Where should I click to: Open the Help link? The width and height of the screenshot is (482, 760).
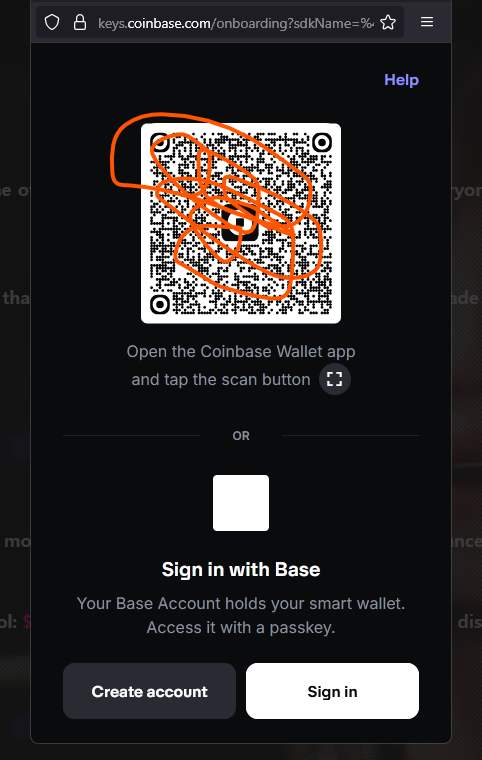[x=402, y=80]
